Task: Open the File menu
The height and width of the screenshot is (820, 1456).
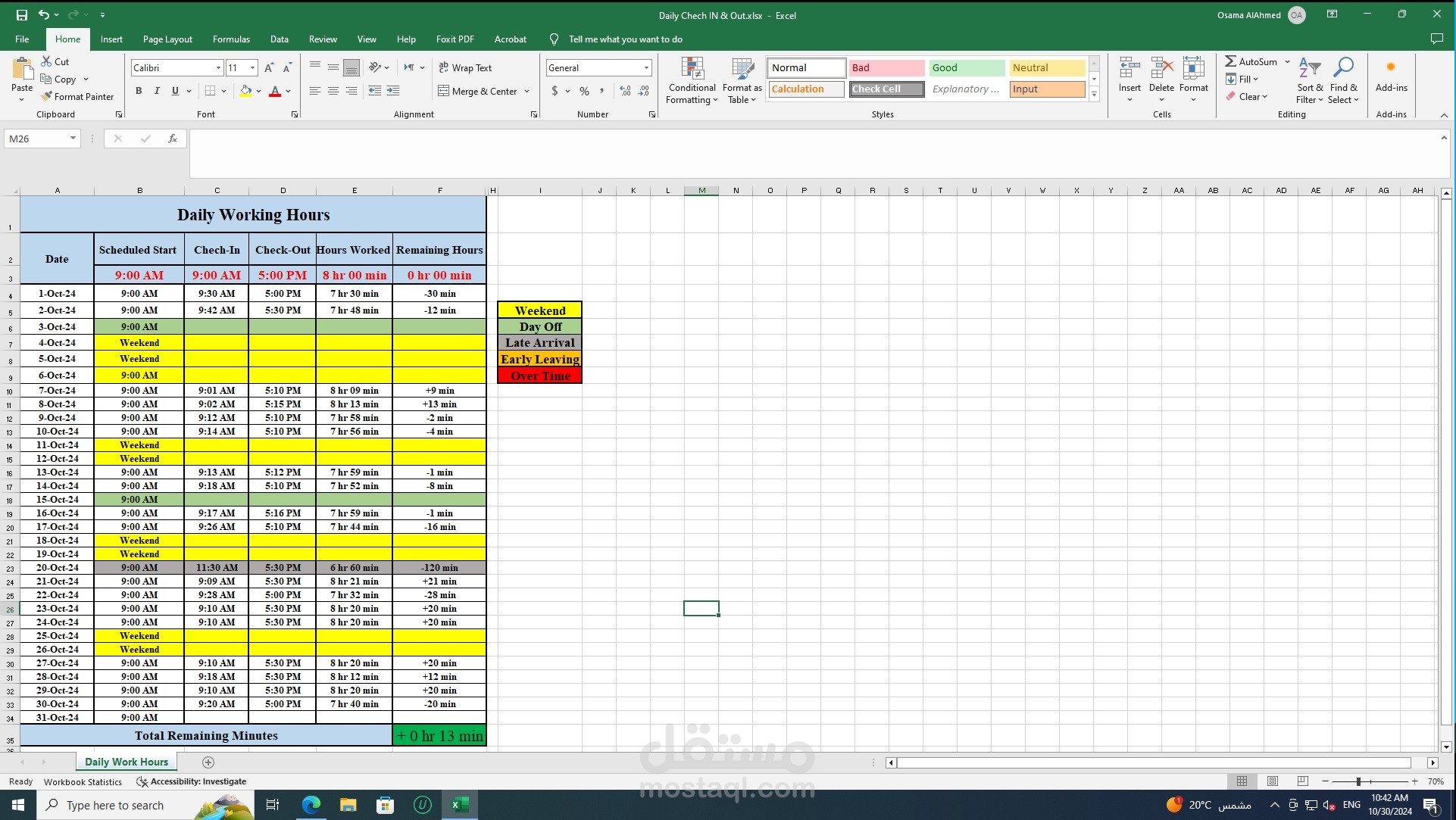Action: (22, 39)
